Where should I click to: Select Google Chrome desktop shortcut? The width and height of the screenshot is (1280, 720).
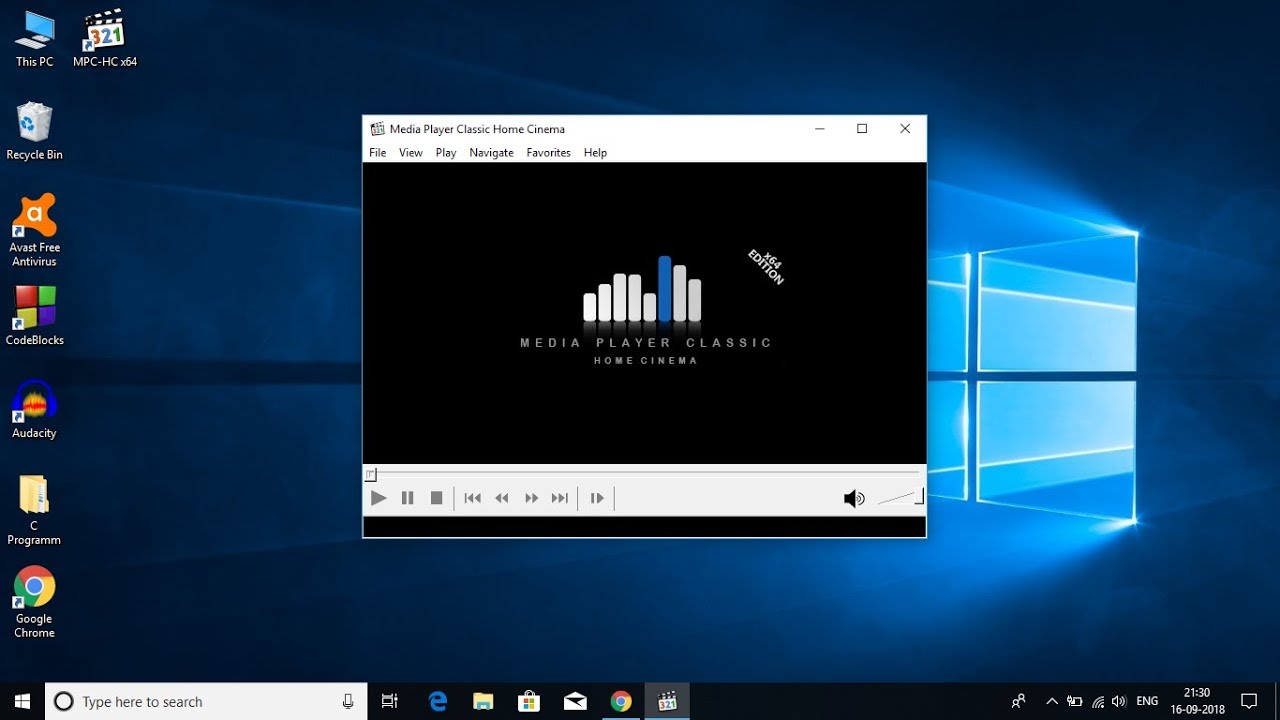tap(35, 603)
